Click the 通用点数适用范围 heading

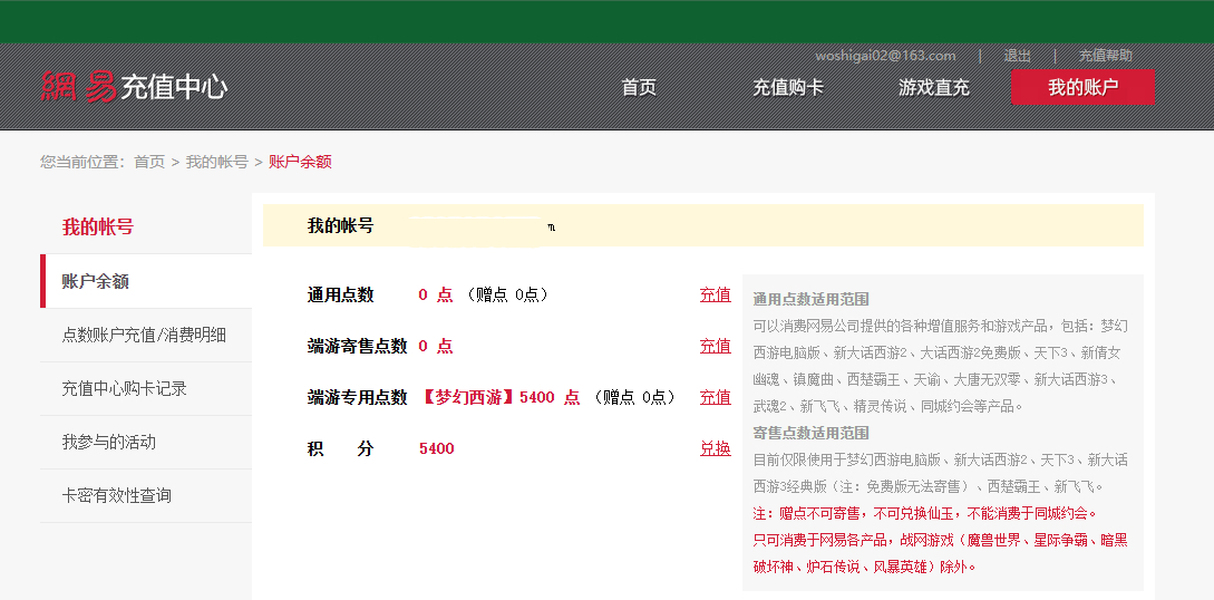[811, 299]
